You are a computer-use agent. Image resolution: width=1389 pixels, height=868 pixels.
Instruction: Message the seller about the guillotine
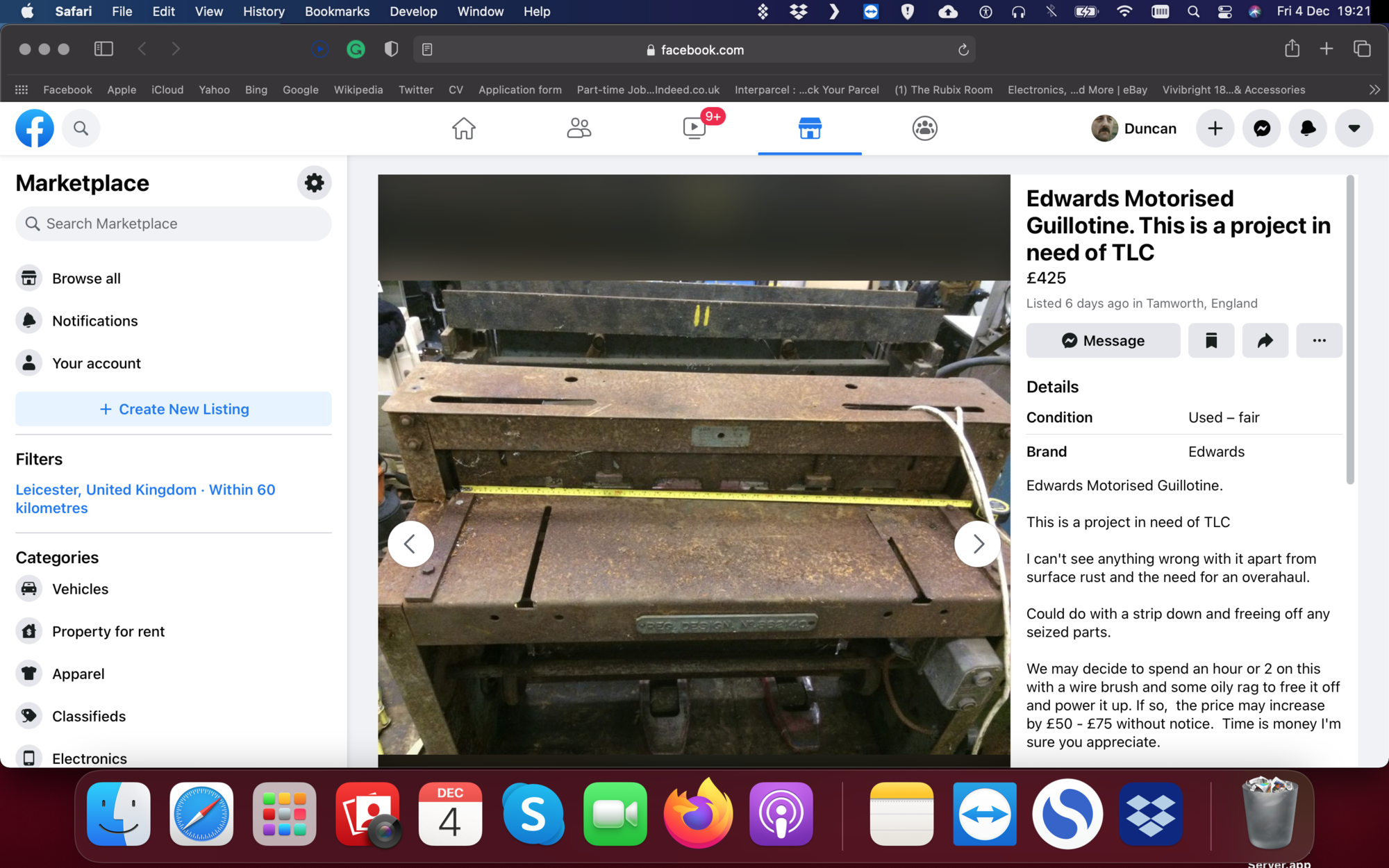tap(1103, 340)
